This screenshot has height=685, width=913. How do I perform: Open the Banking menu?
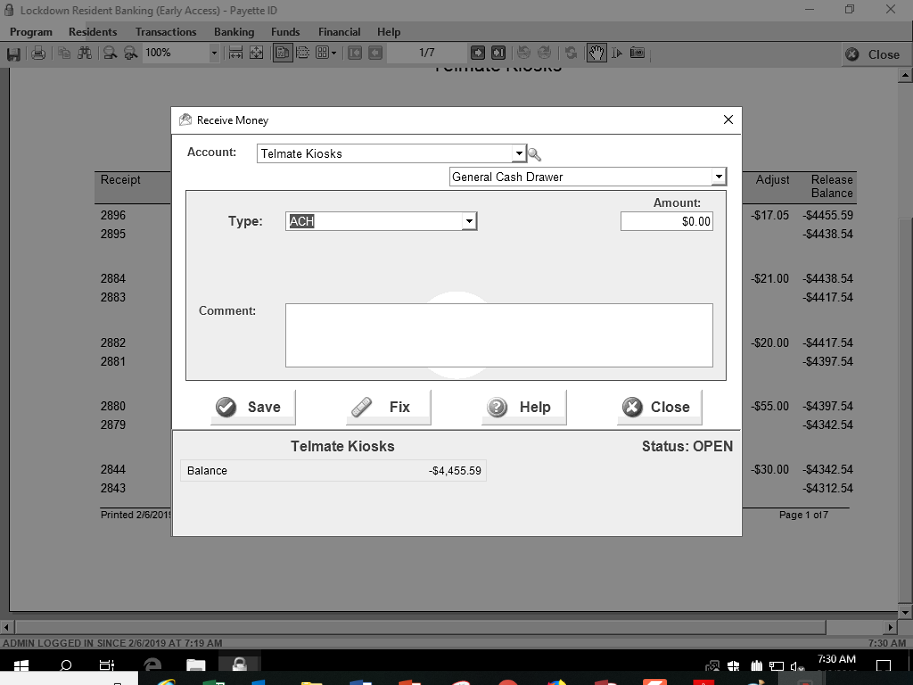click(234, 32)
